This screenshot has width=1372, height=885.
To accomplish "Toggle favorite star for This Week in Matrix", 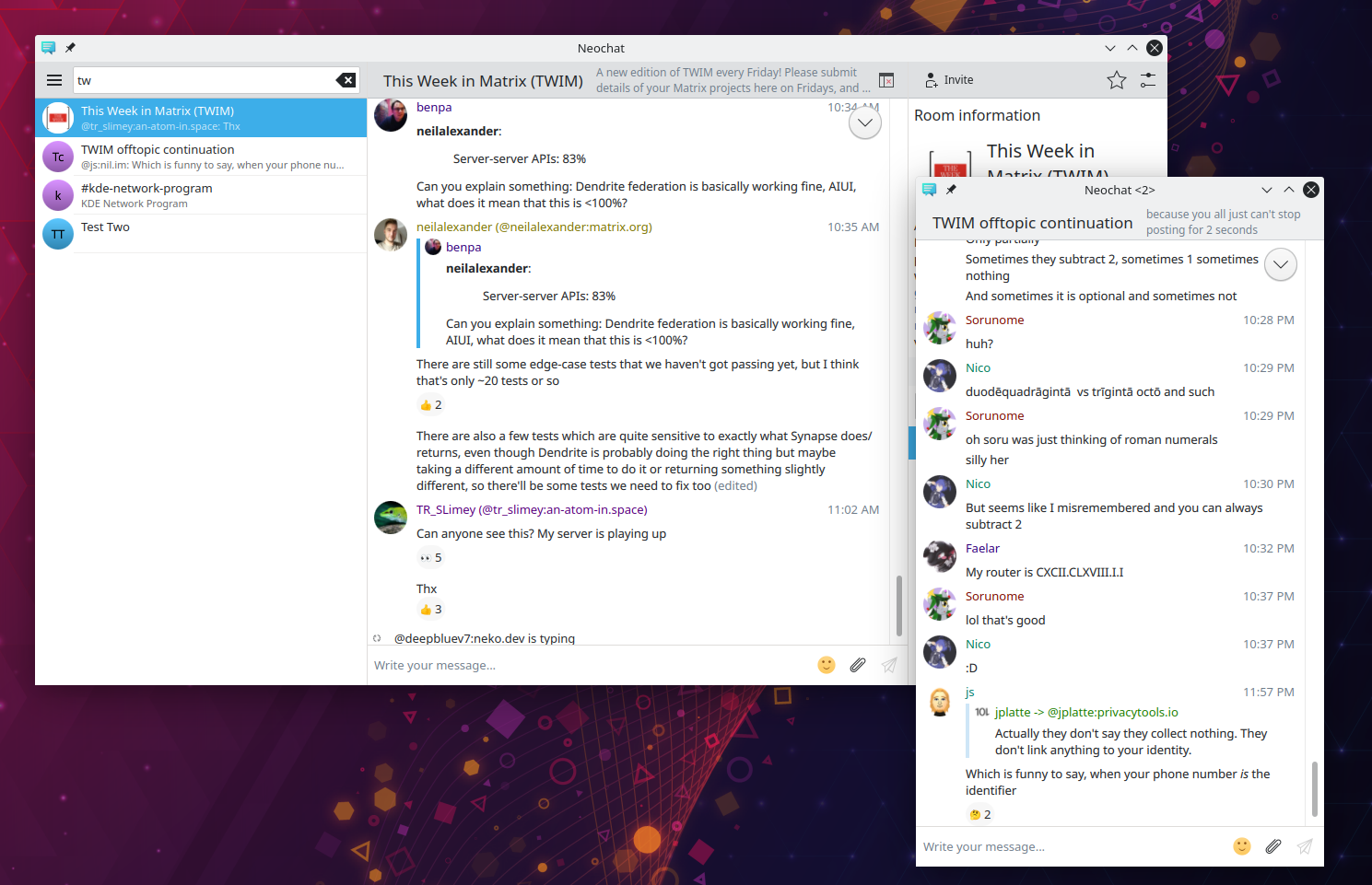I will [x=1117, y=80].
